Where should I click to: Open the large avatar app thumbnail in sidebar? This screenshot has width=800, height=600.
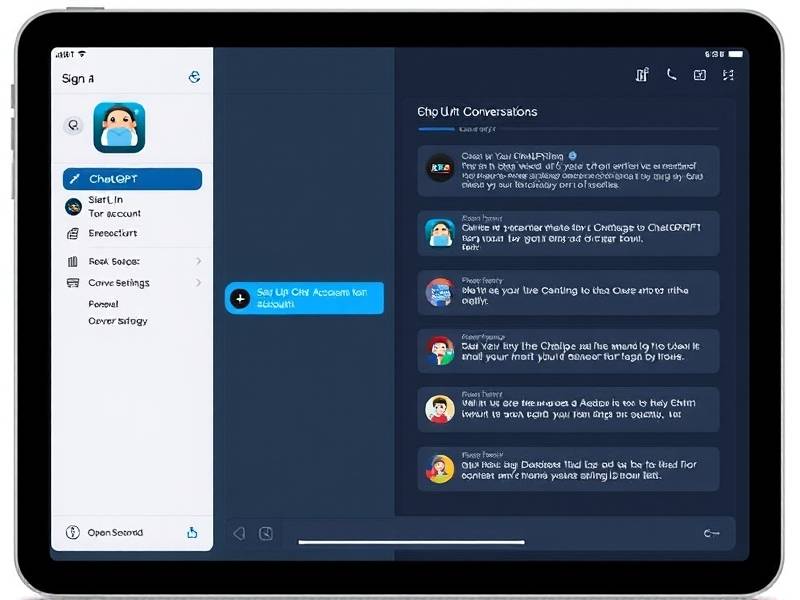tap(119, 127)
